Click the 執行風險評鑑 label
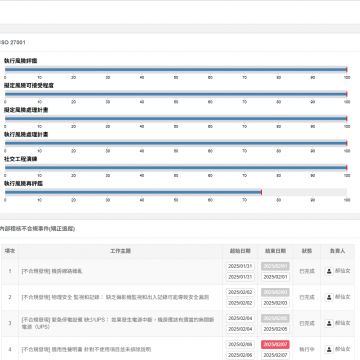The width and height of the screenshot is (360, 360). [x=21, y=61]
